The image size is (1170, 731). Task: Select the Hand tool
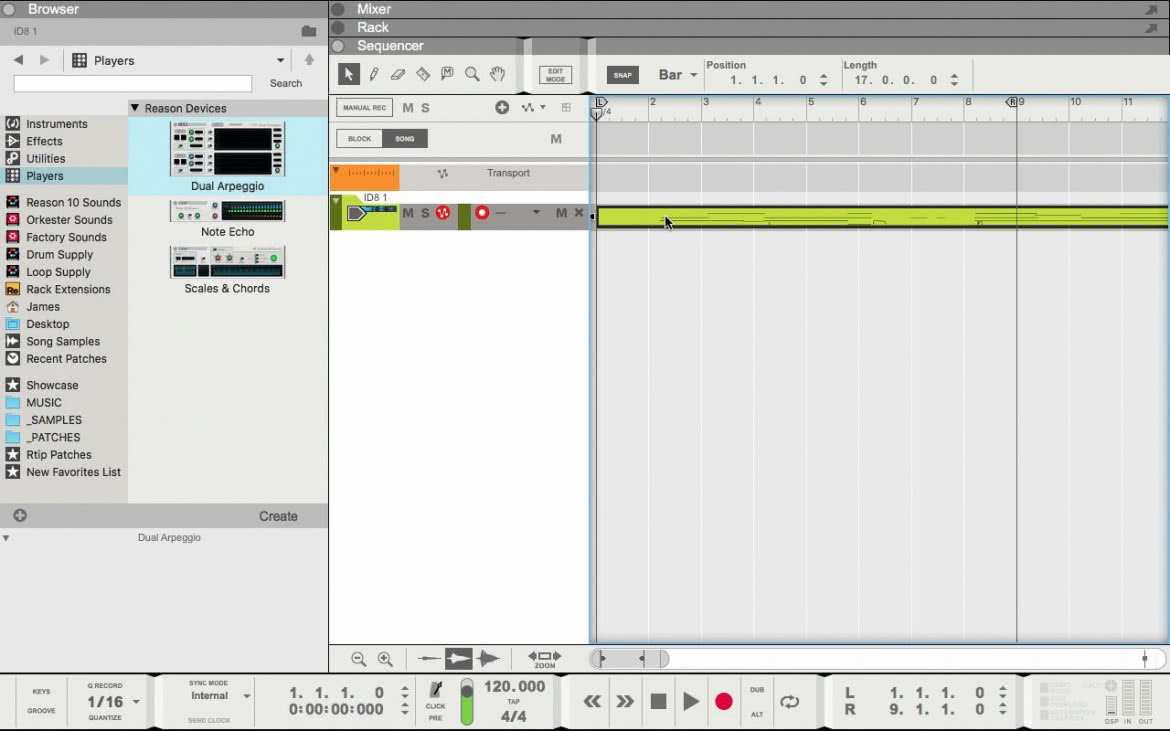click(498, 74)
